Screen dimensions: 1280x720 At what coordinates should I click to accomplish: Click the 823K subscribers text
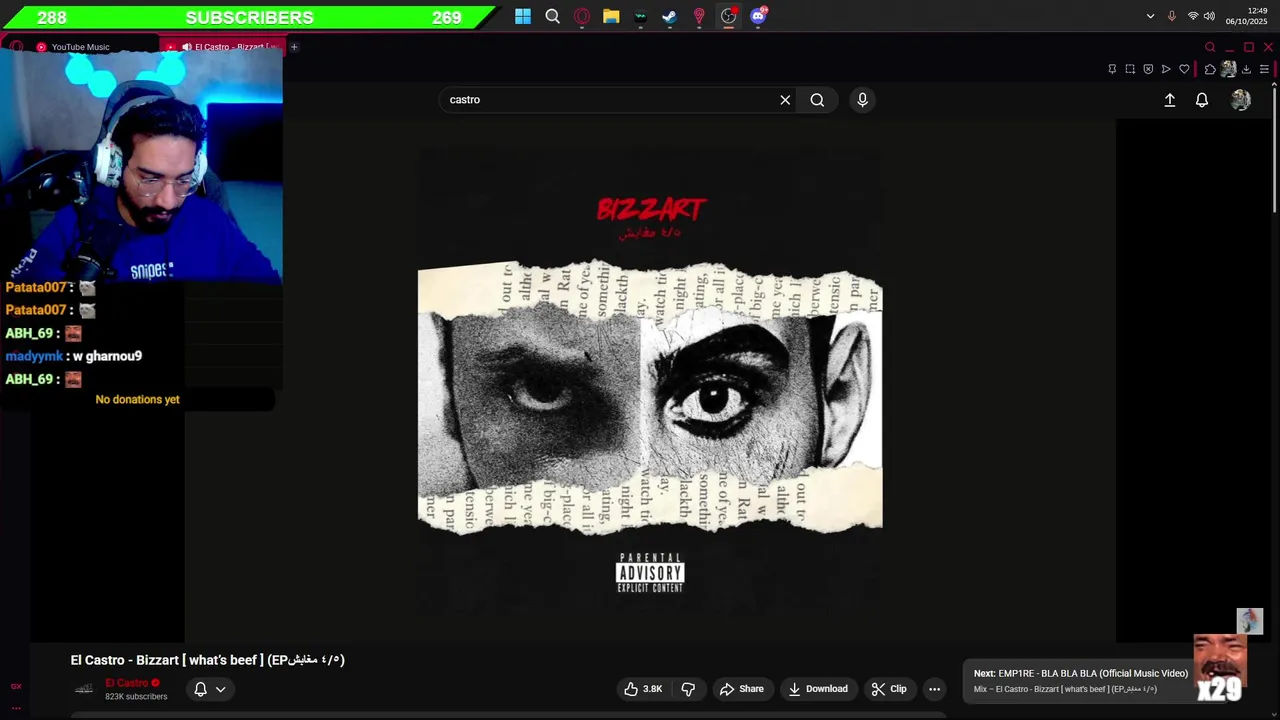[x=136, y=696]
